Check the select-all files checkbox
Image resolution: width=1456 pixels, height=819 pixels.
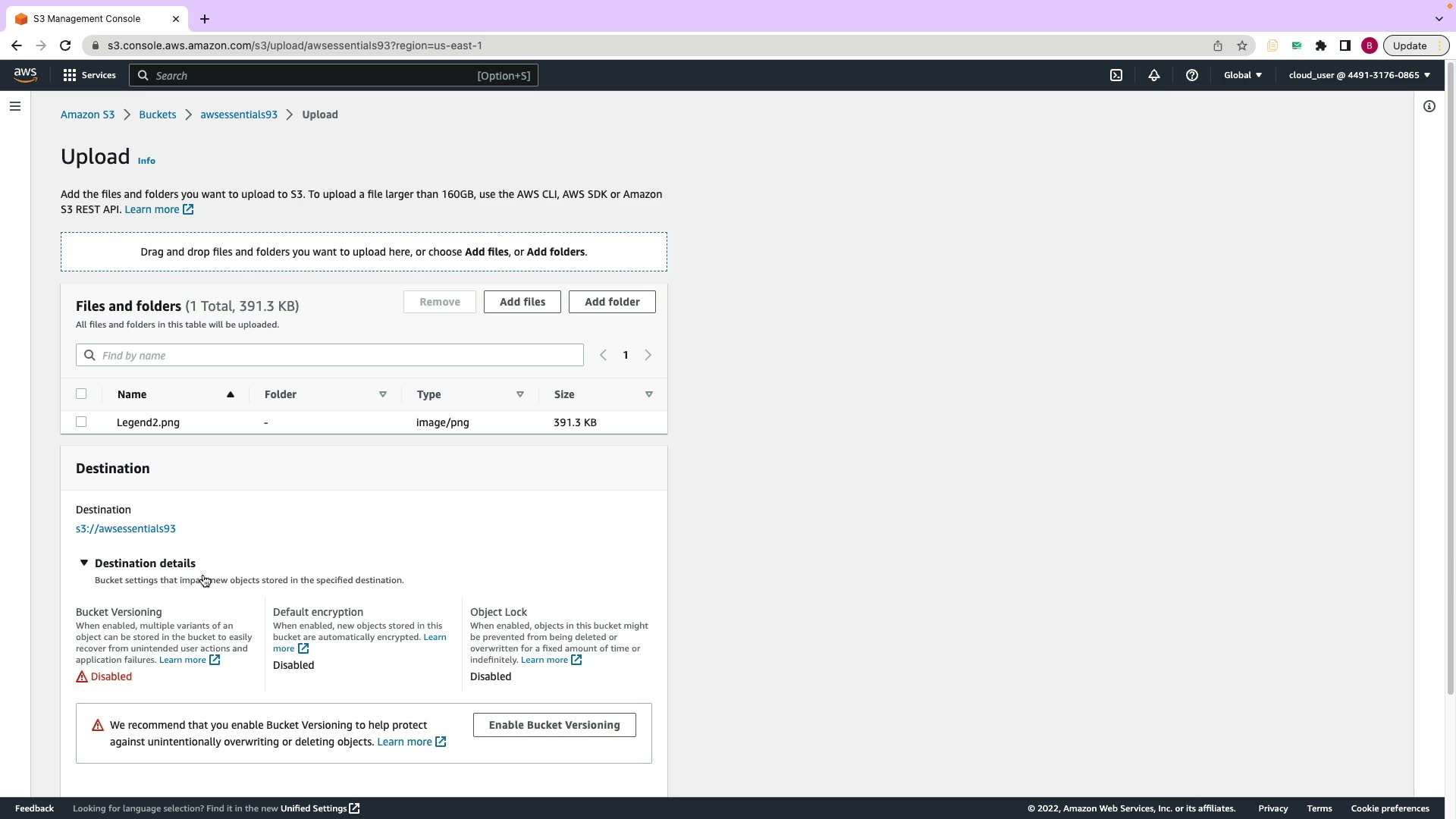pos(81,394)
